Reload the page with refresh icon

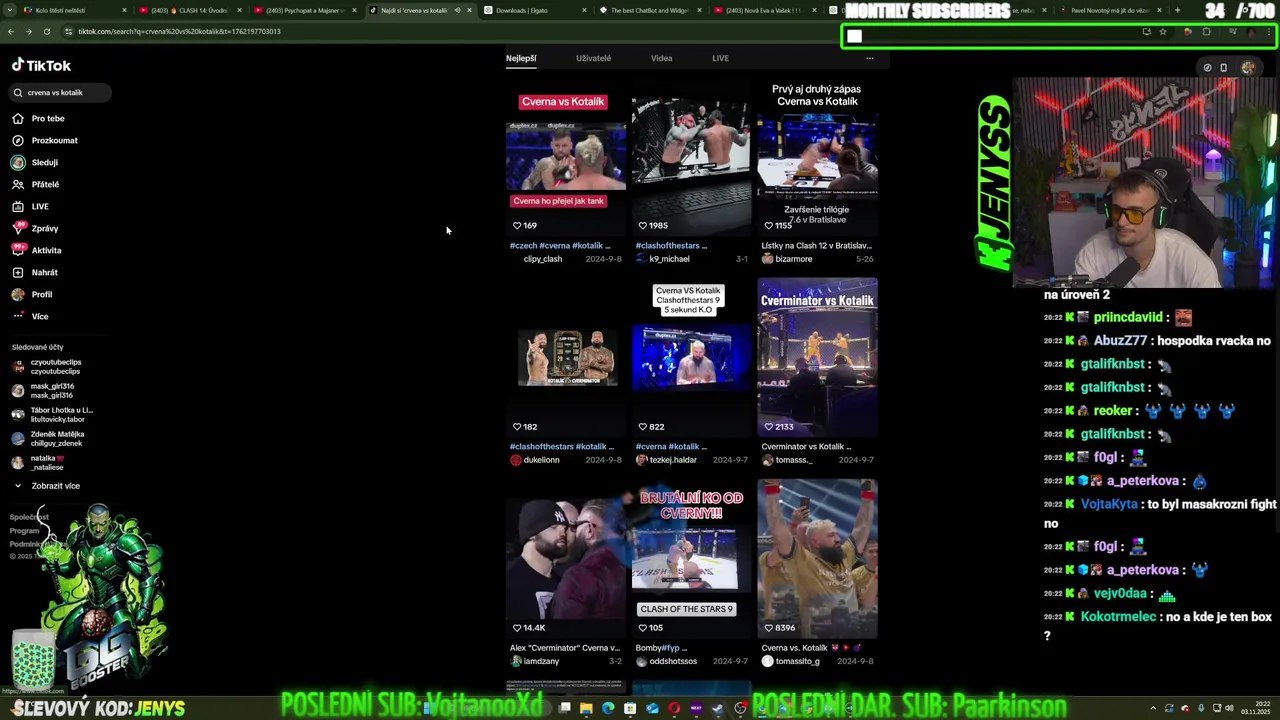tap(47, 31)
